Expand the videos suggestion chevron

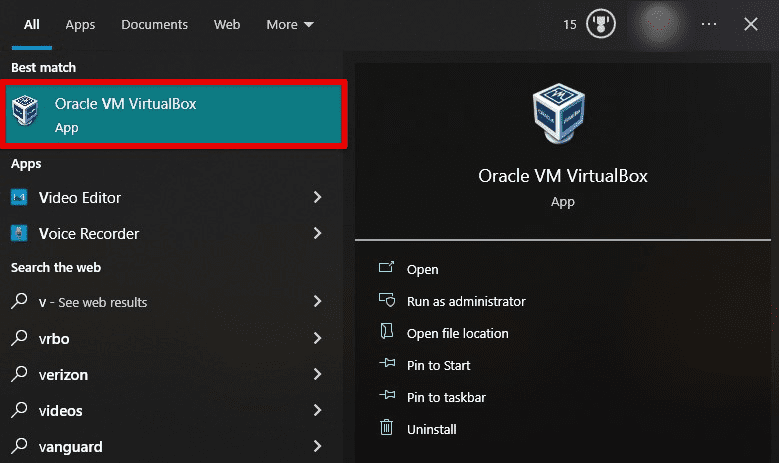click(x=317, y=410)
